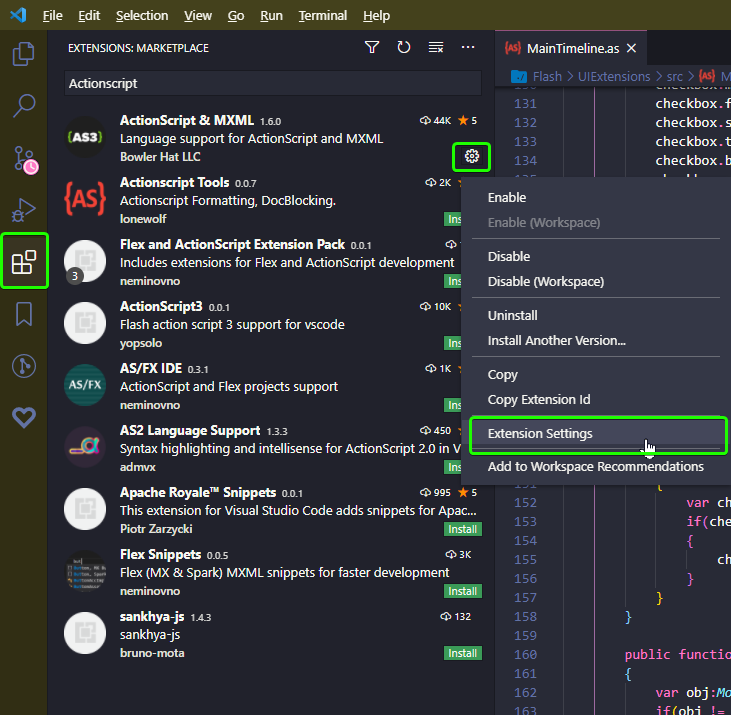
Task: Switch to the MainTimeline.as tab
Action: click(573, 48)
